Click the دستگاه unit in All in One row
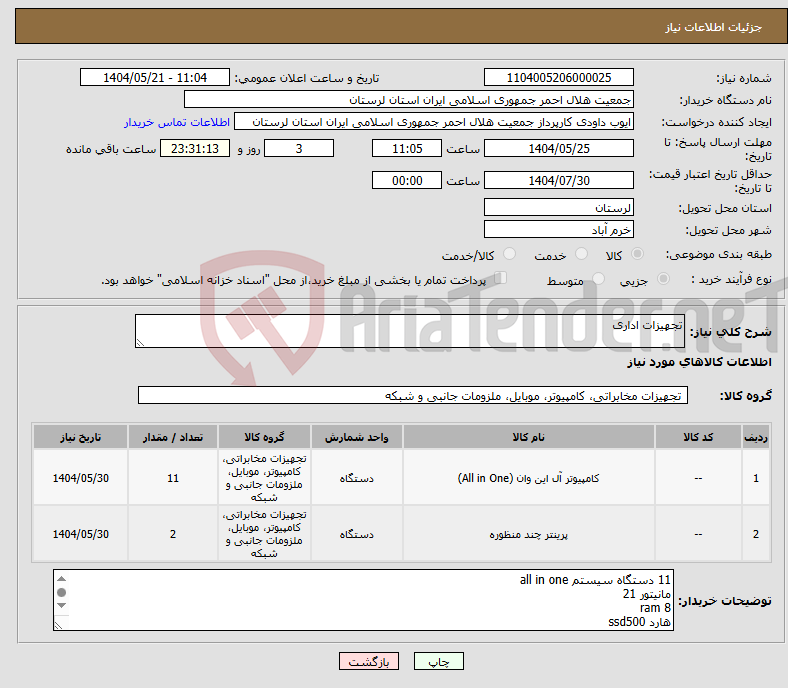This screenshot has height=688, width=788. pyautogui.click(x=356, y=478)
